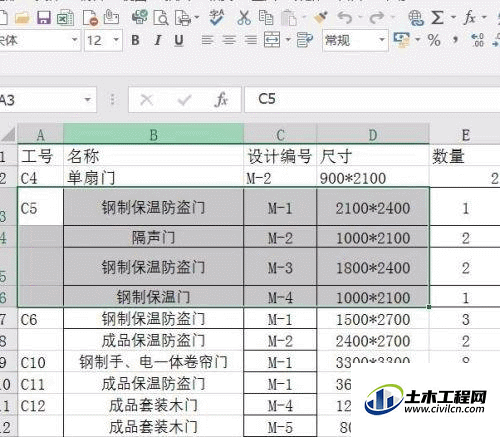Redo the last undone action

pos(377,17)
